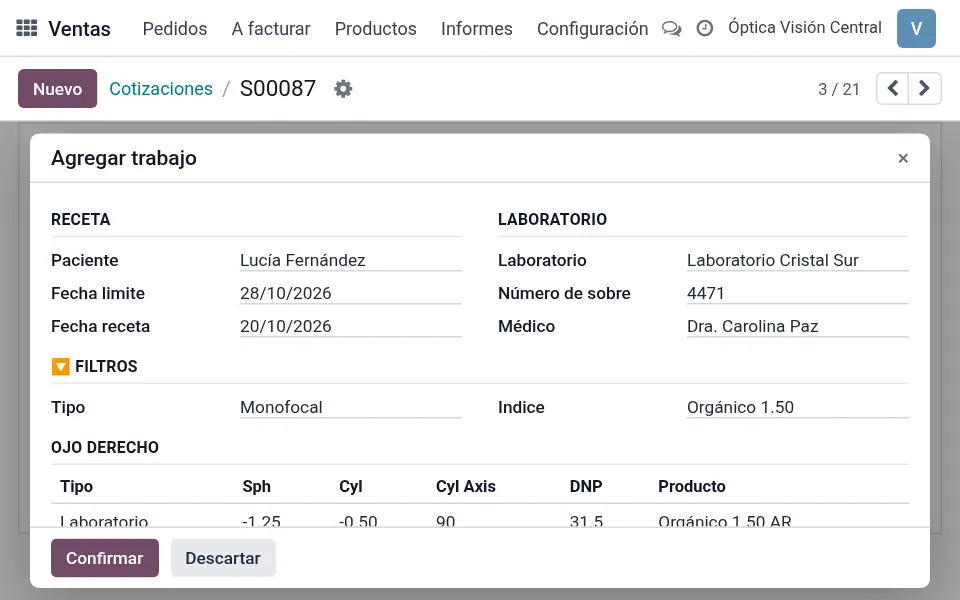
Task: Open the Tipo dropdown showing Monofocal
Action: pos(350,407)
